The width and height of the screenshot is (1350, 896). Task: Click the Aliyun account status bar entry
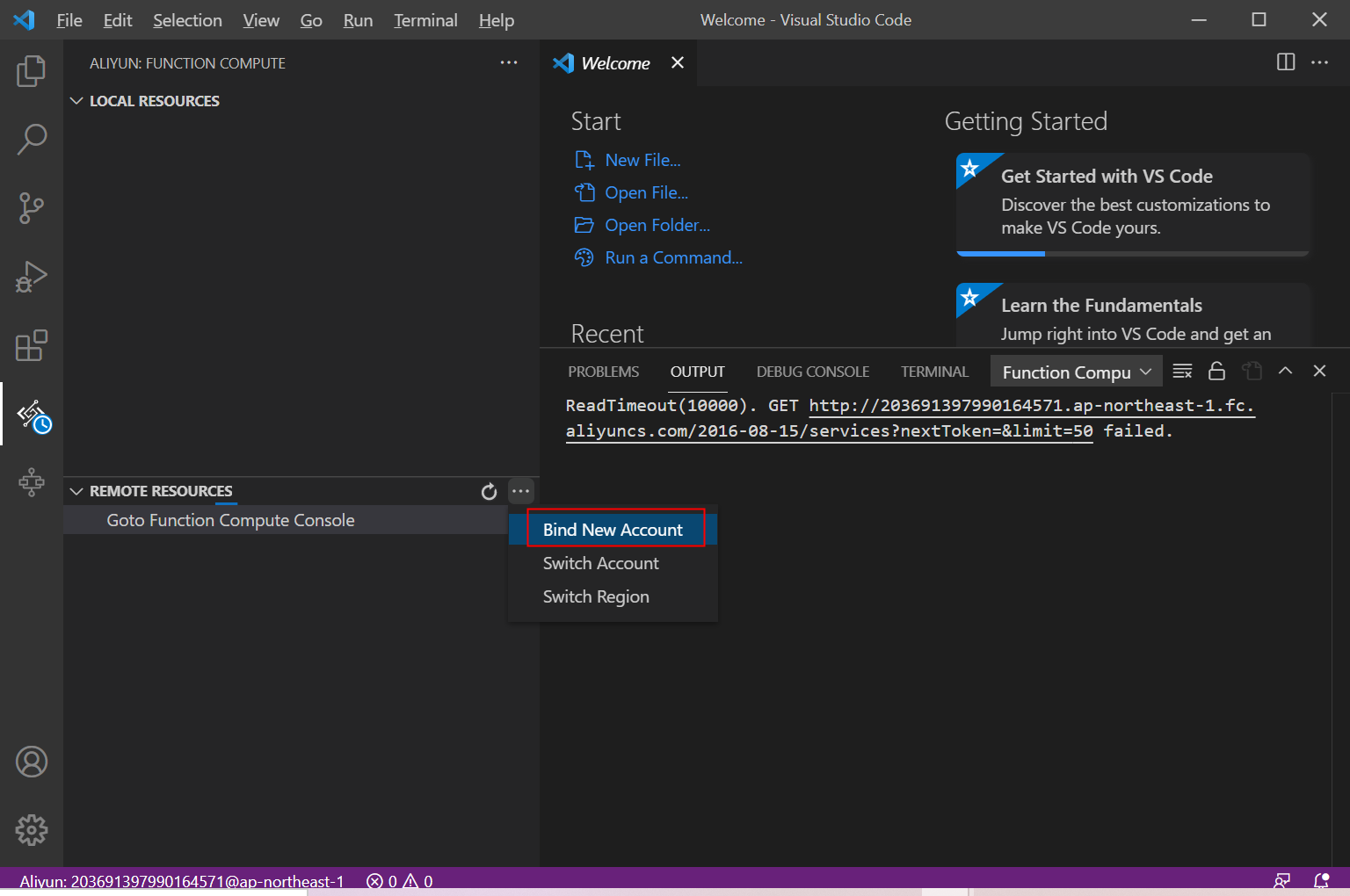tap(182, 881)
